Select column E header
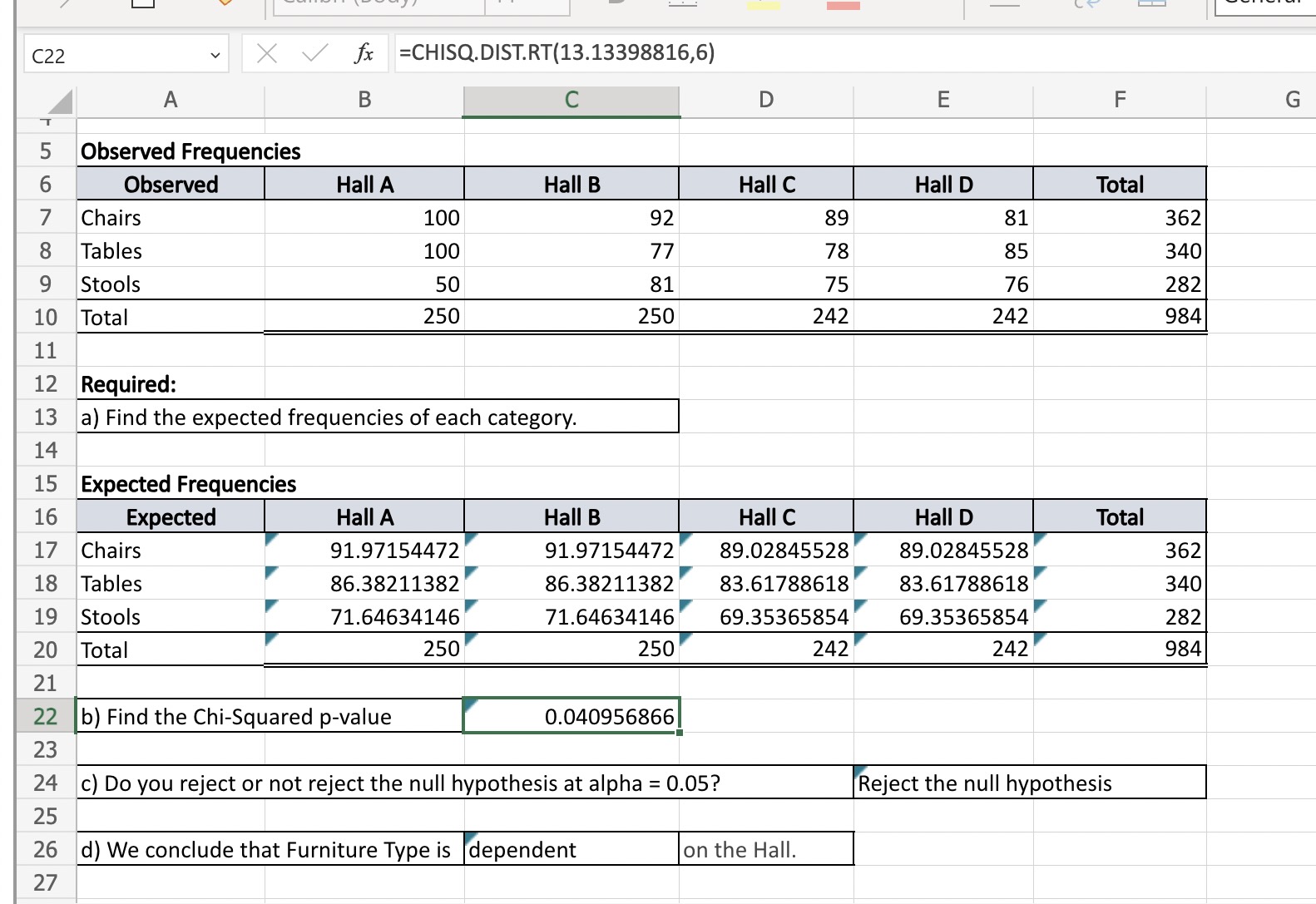Screen dimensions: 1316x904 942,101
